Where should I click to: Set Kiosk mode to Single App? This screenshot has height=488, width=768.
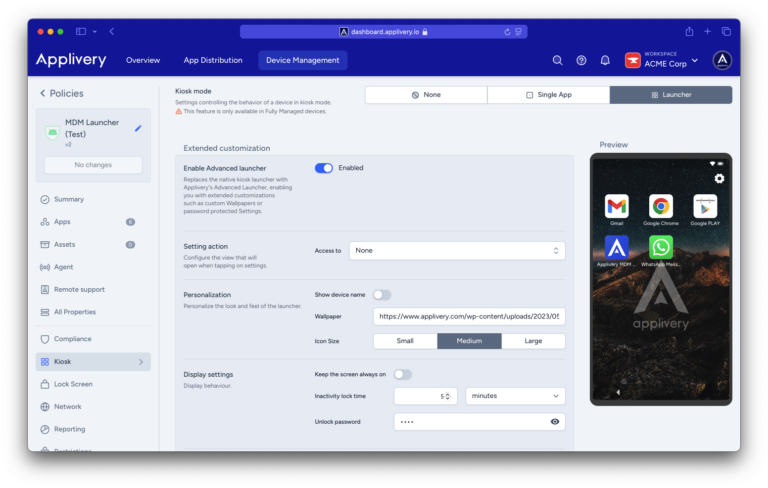point(549,95)
